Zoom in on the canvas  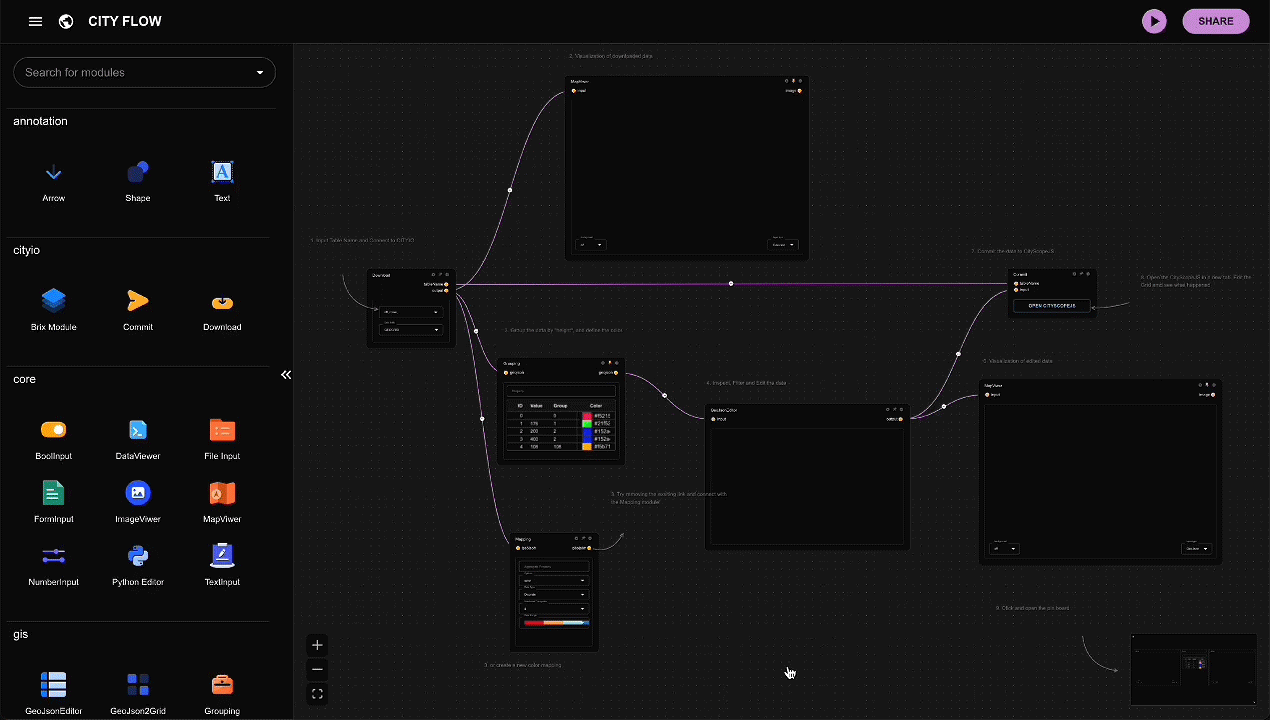317,645
